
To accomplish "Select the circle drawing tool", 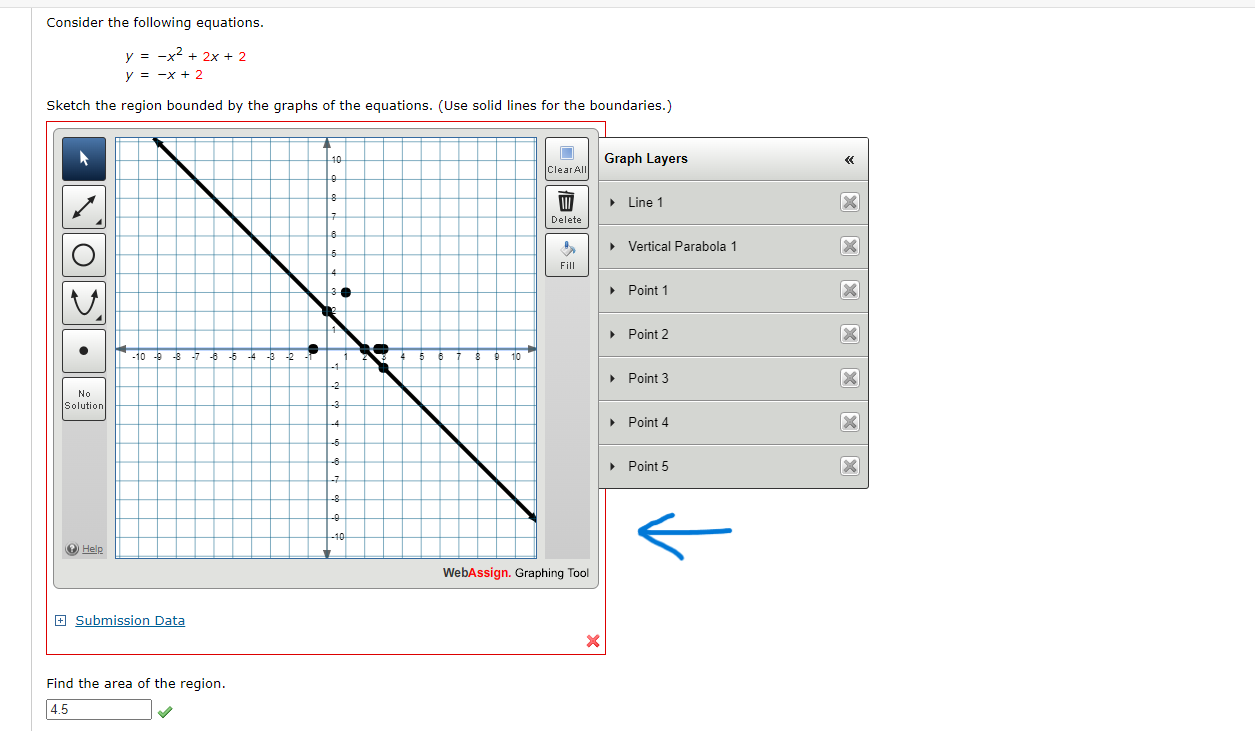I will click(83, 254).
